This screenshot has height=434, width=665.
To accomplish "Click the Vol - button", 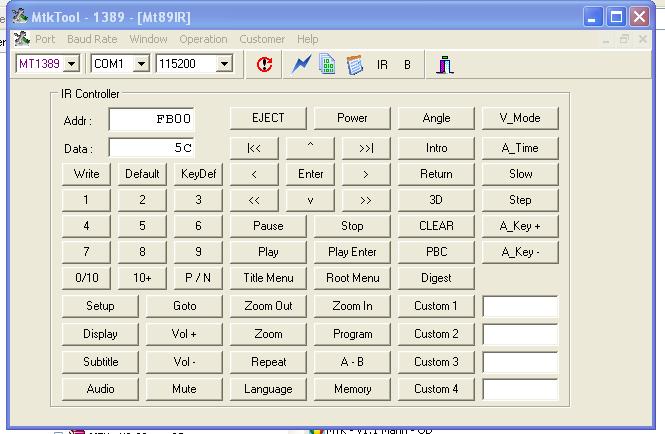I will [184, 362].
